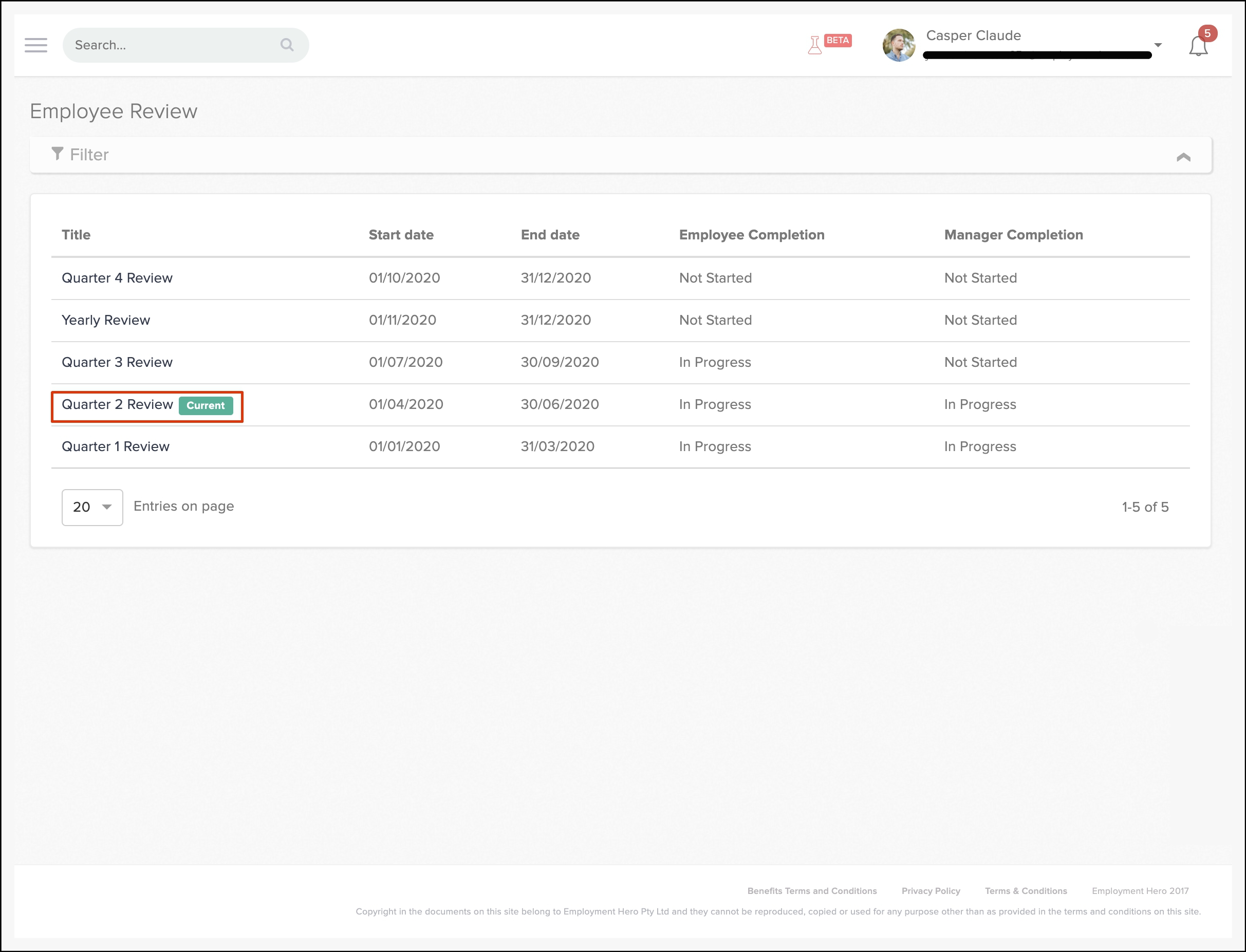Click Quarter 1 manager status In Progress
This screenshot has height=952, width=1246.
[x=980, y=446]
